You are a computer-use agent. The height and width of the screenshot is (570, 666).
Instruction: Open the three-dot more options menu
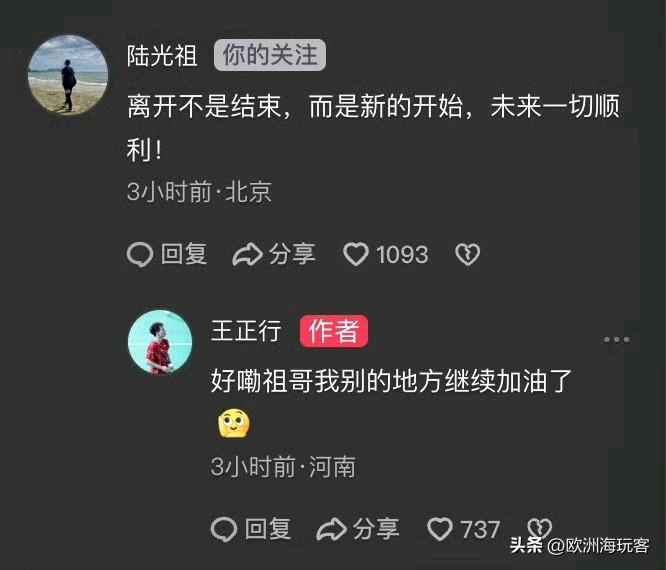click(x=616, y=339)
